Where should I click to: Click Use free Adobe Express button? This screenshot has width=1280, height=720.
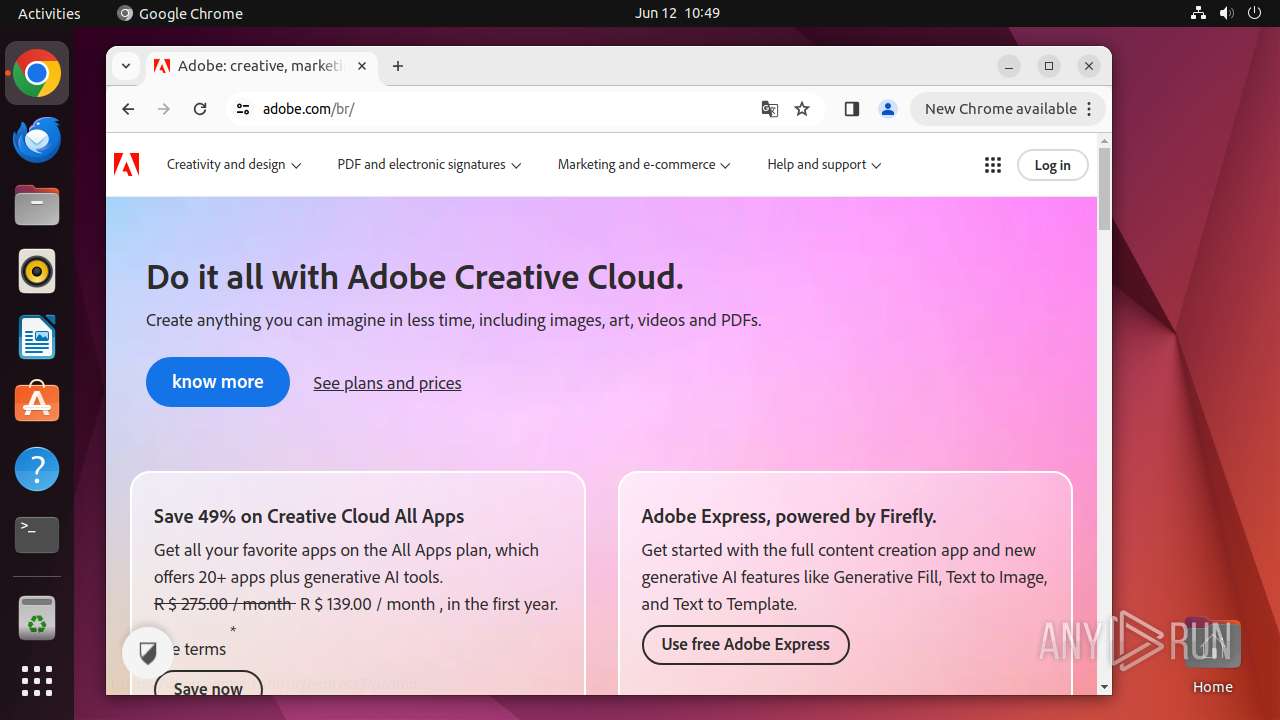(x=745, y=645)
